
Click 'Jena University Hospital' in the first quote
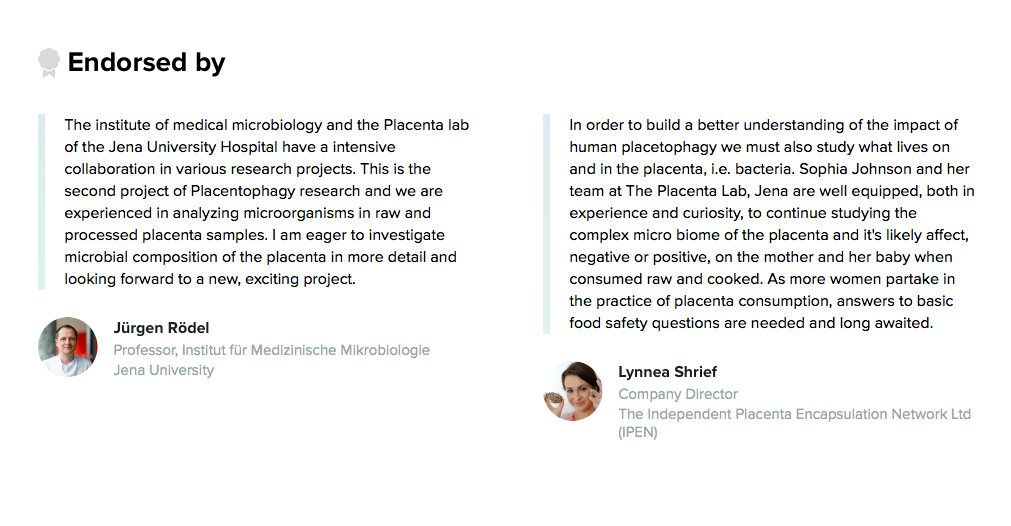tap(193, 147)
